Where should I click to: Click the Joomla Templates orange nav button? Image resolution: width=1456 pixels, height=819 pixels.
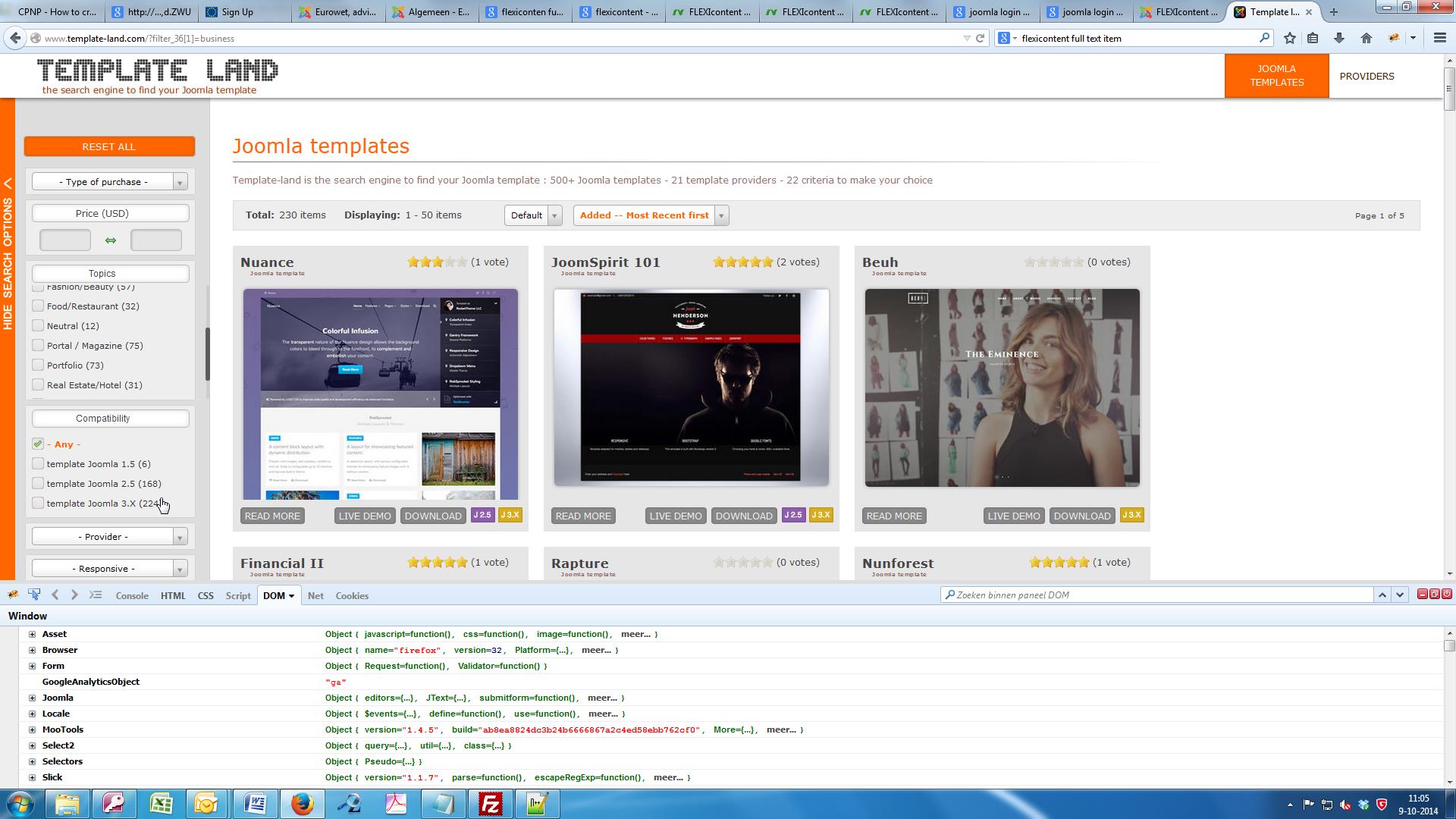(1277, 76)
